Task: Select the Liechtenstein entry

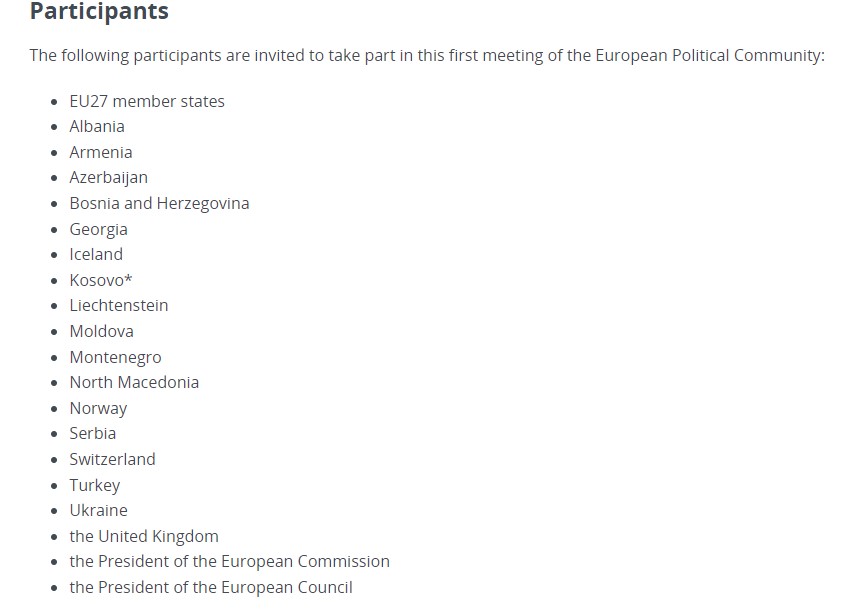Action: click(x=119, y=305)
